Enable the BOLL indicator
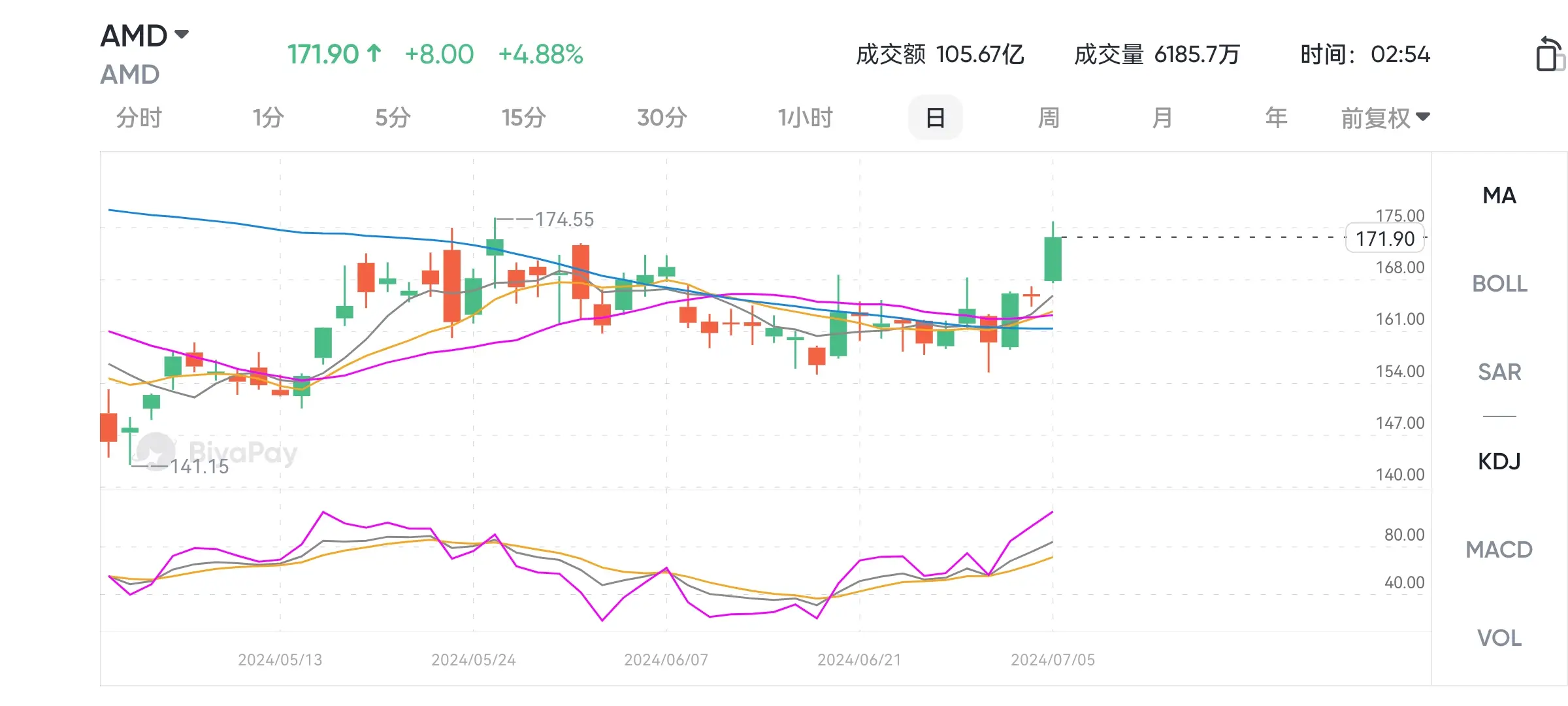This screenshot has height=706, width=1568. [x=1499, y=284]
